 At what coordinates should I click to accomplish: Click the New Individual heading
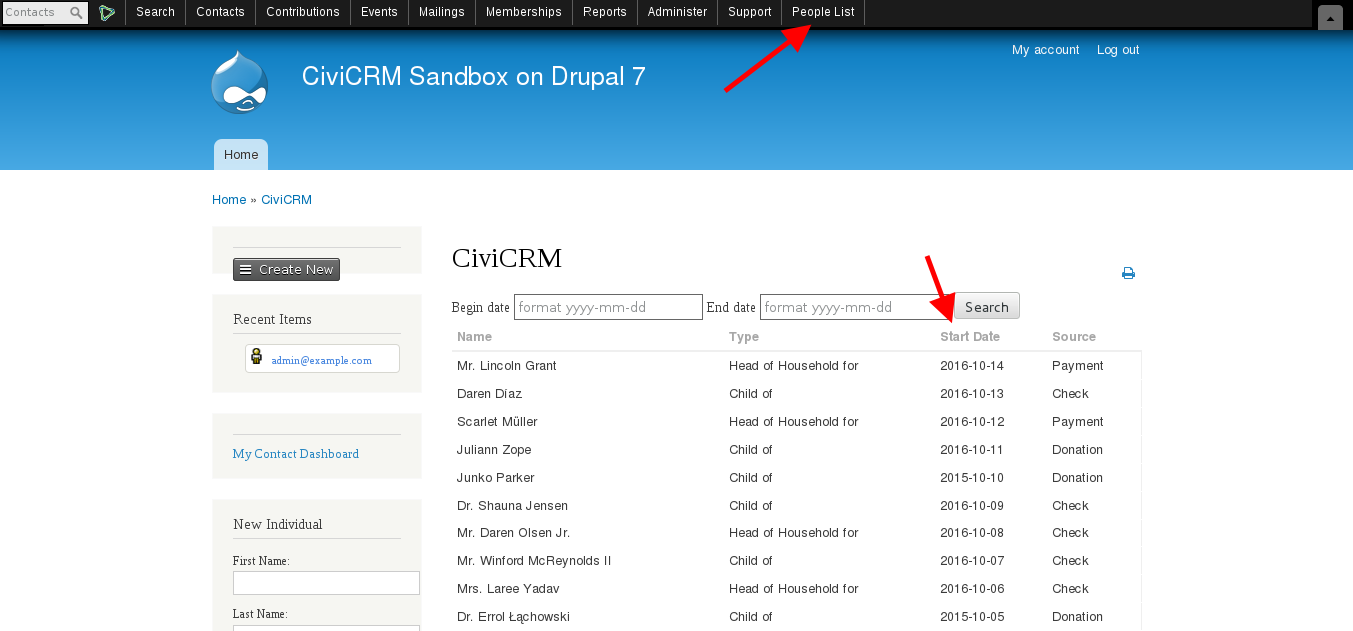point(278,525)
